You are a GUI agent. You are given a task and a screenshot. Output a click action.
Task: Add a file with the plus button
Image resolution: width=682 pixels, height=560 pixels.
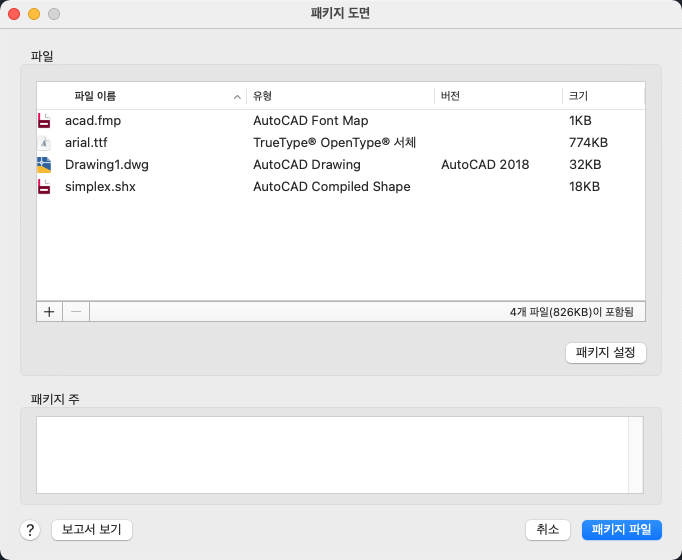[x=49, y=311]
